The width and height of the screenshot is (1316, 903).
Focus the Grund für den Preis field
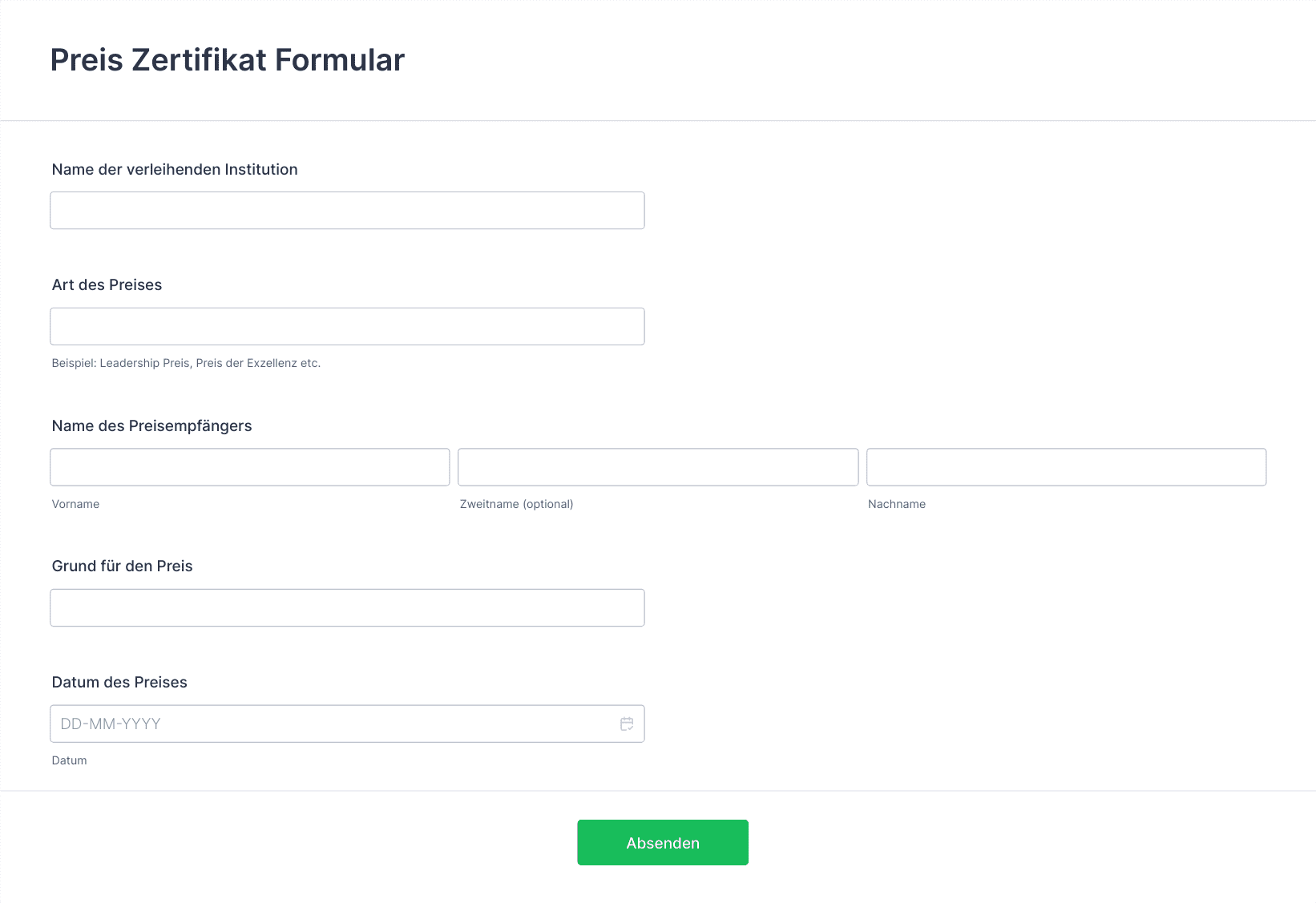pos(347,607)
